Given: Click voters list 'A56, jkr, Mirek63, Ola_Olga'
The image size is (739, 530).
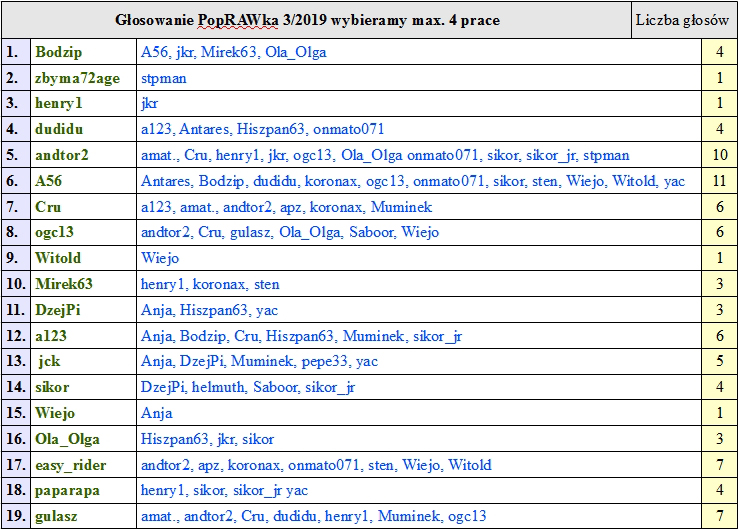Looking at the screenshot, I should tap(233, 52).
